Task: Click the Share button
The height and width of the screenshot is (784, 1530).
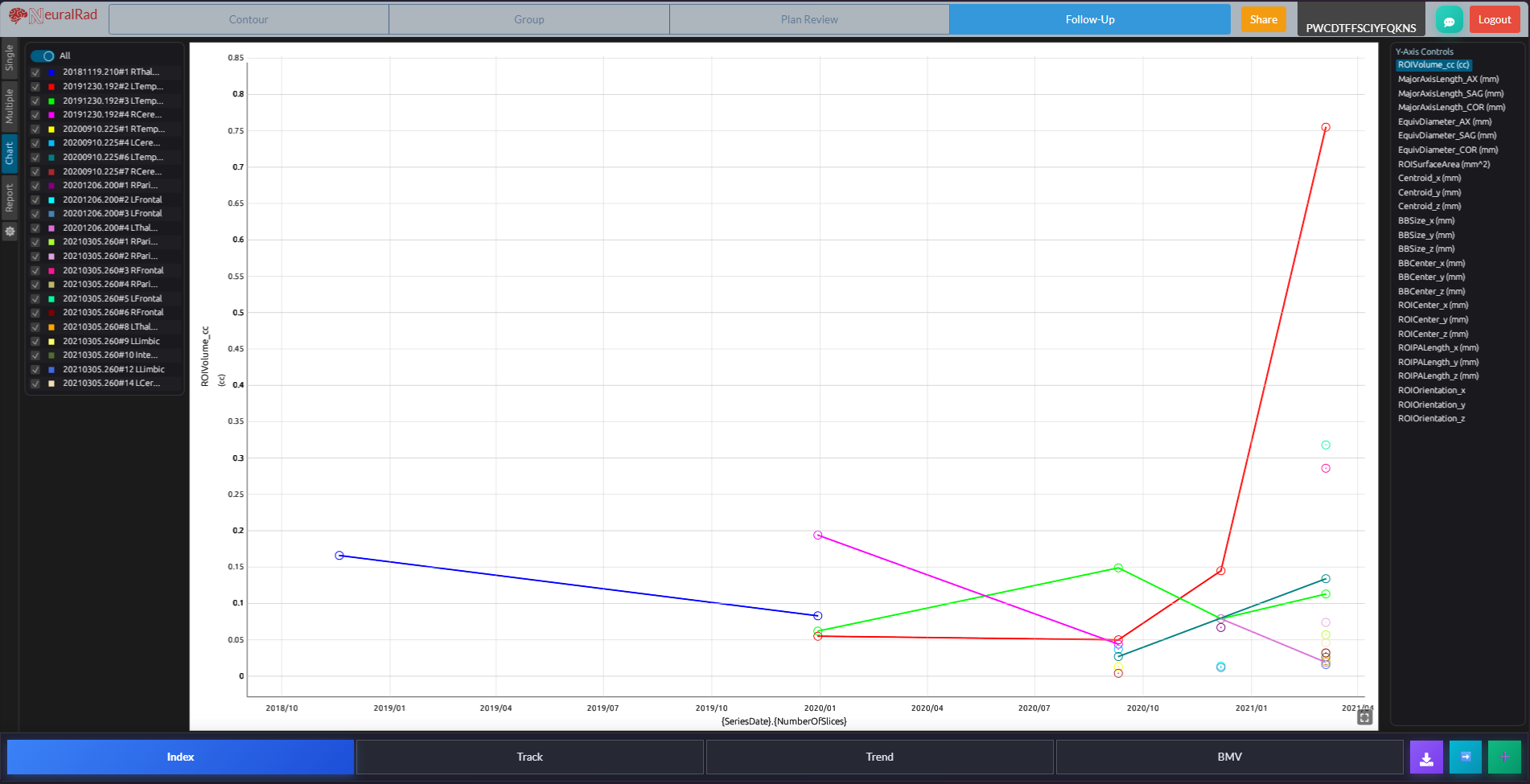Action: click(1264, 18)
